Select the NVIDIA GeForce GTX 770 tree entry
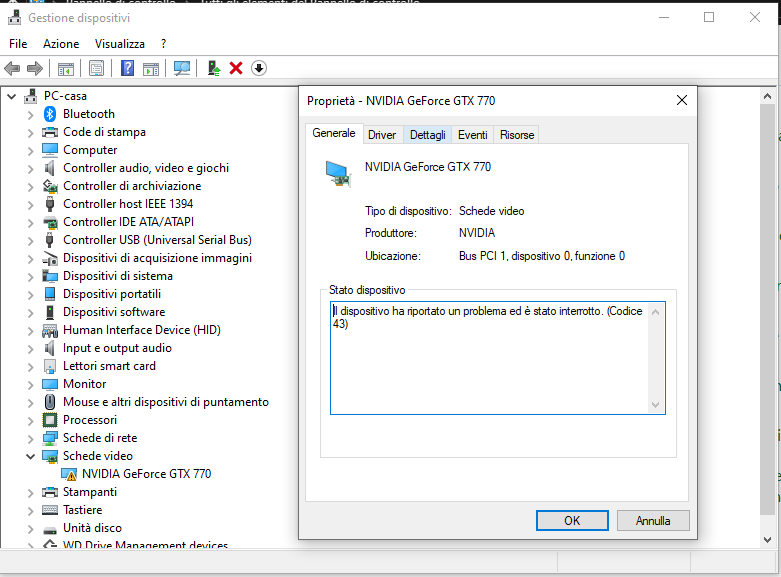This screenshot has width=781, height=577. point(146,474)
